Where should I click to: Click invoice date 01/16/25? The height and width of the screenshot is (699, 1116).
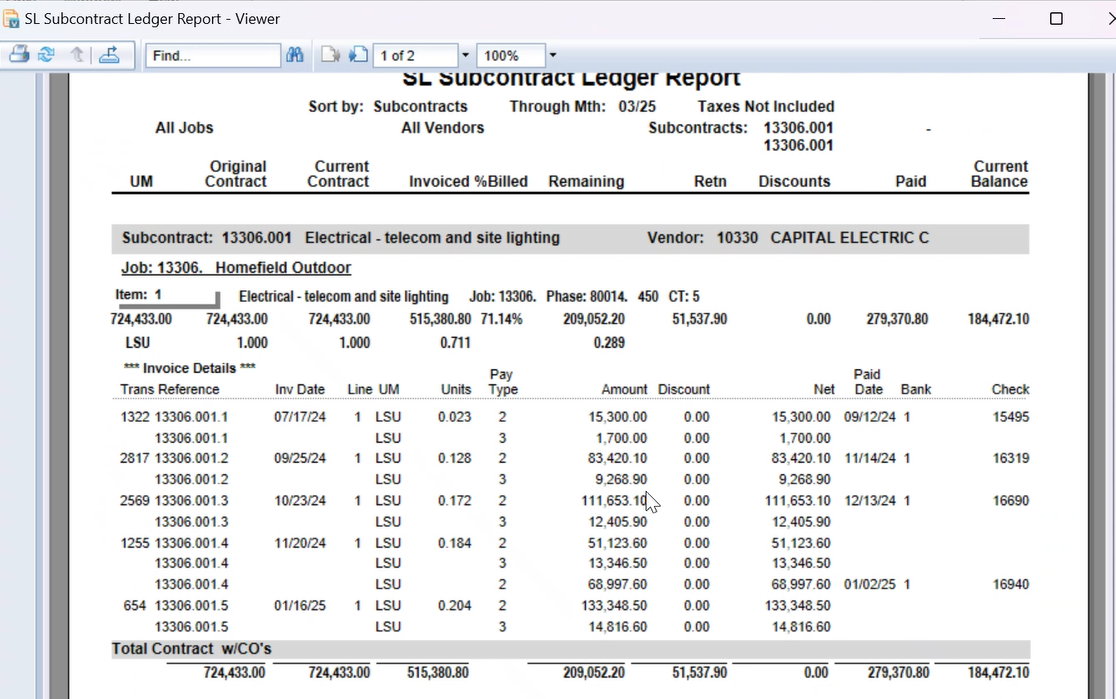(300, 606)
